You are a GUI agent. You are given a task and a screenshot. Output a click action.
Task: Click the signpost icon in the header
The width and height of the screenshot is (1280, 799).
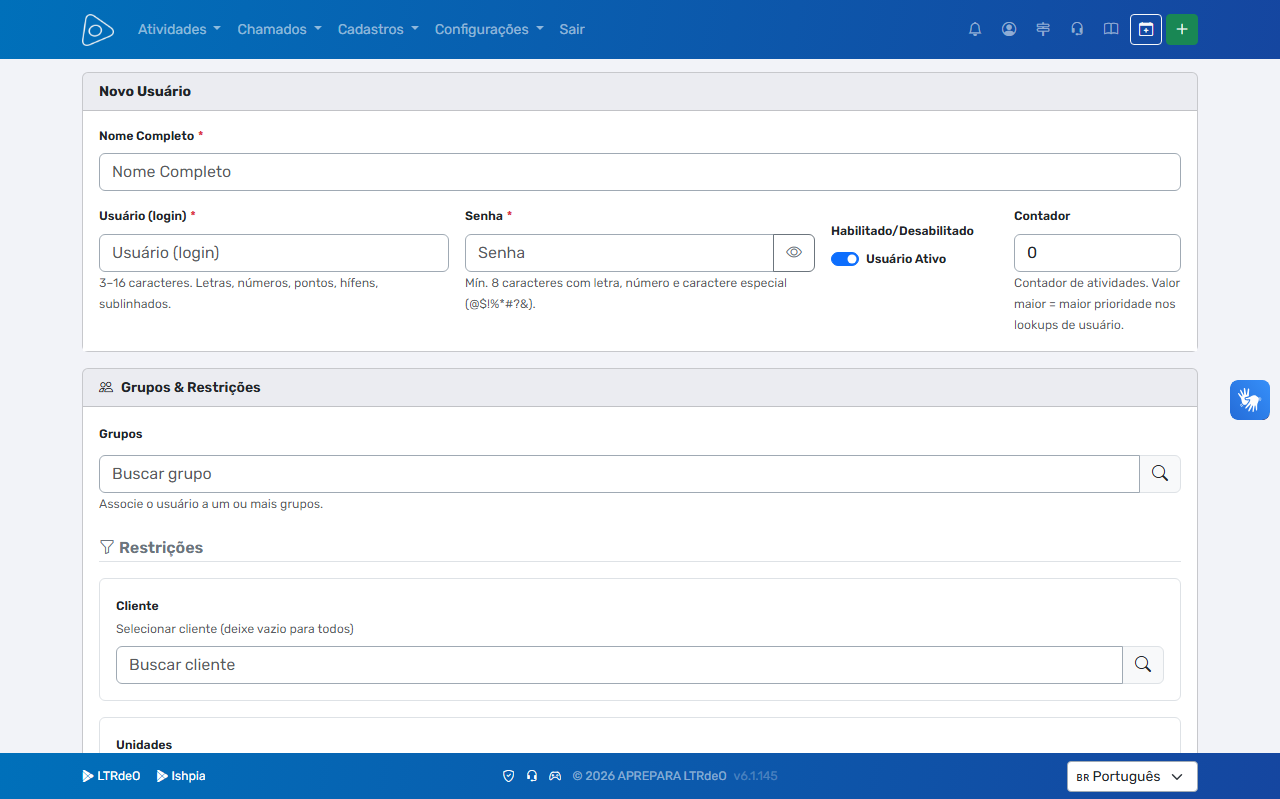pos(1043,29)
